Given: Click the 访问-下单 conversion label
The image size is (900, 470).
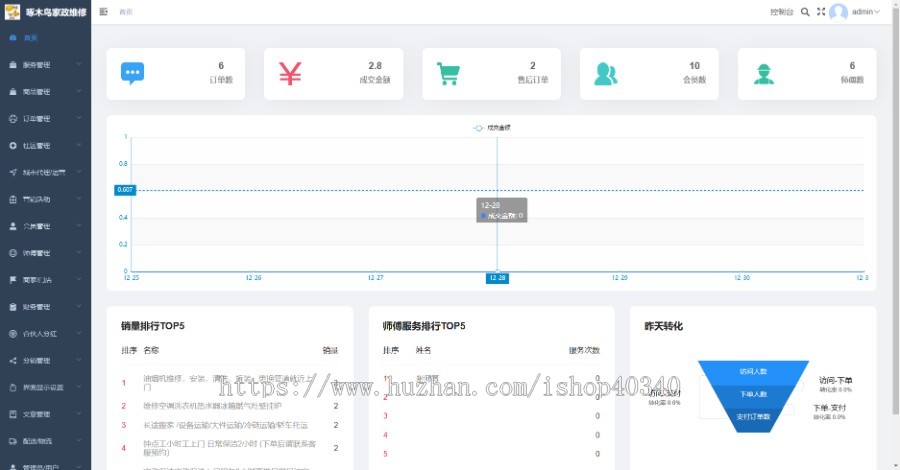Looking at the screenshot, I should point(835,380).
